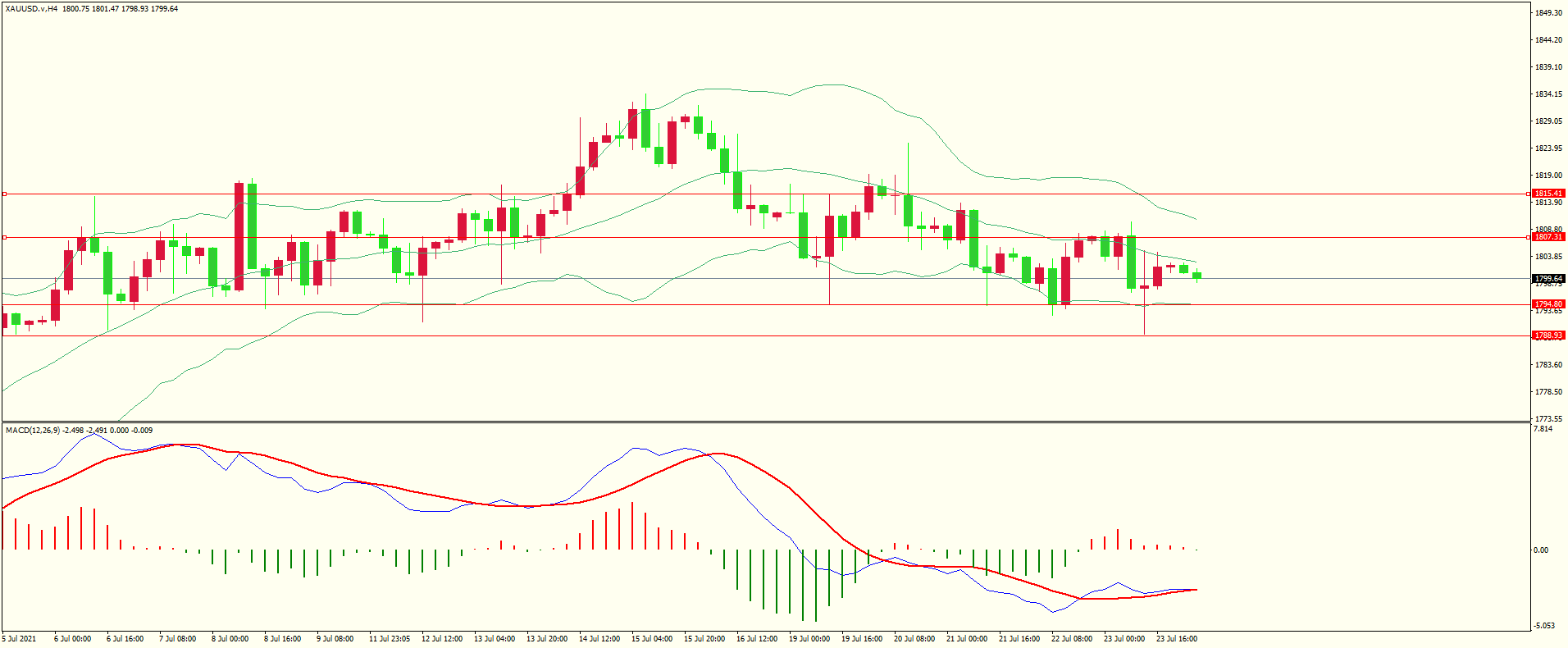Click the 1849.30 price scale value
The width and height of the screenshot is (1568, 648).
1548,13
